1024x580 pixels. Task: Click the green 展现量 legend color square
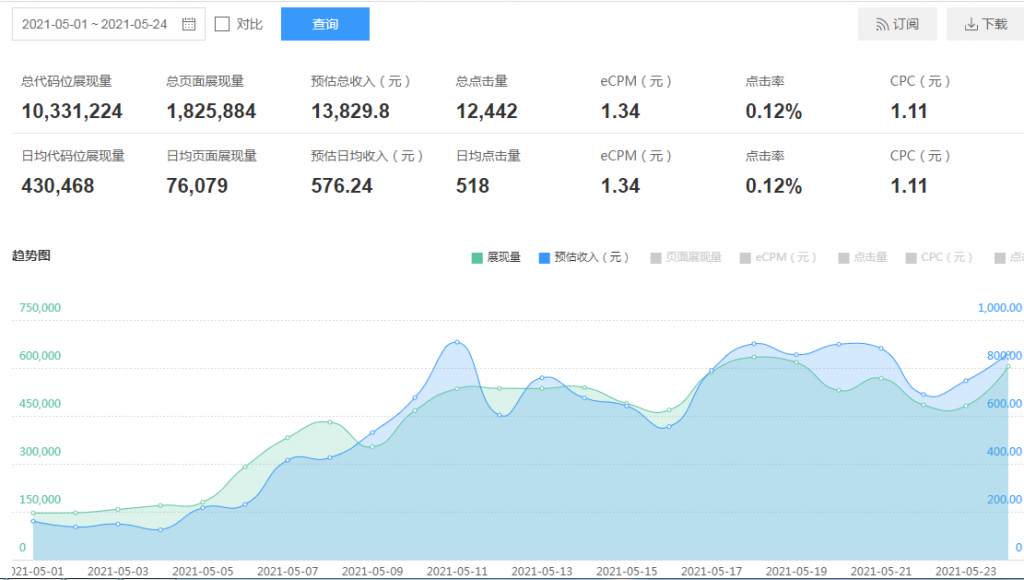(477, 258)
